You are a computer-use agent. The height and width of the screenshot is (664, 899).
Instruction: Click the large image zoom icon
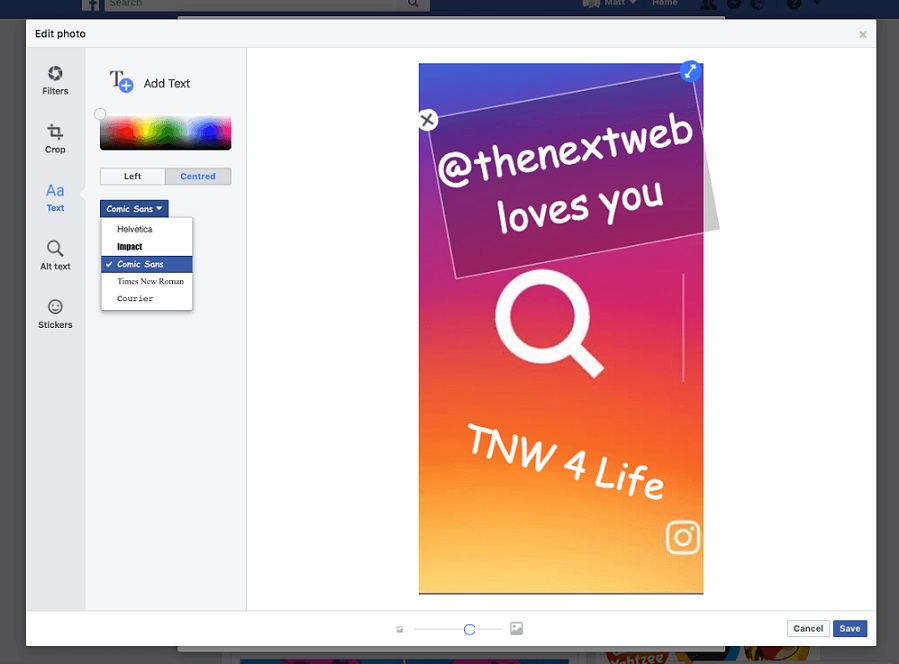click(516, 628)
